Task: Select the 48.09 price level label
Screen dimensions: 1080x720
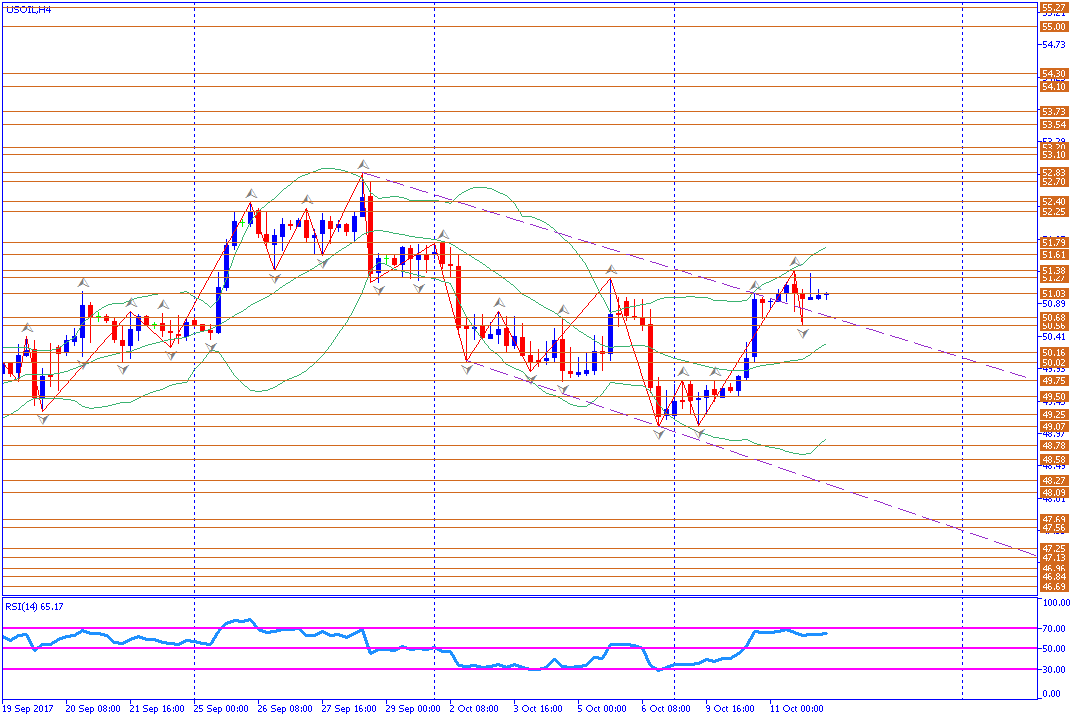Action: click(x=1054, y=493)
